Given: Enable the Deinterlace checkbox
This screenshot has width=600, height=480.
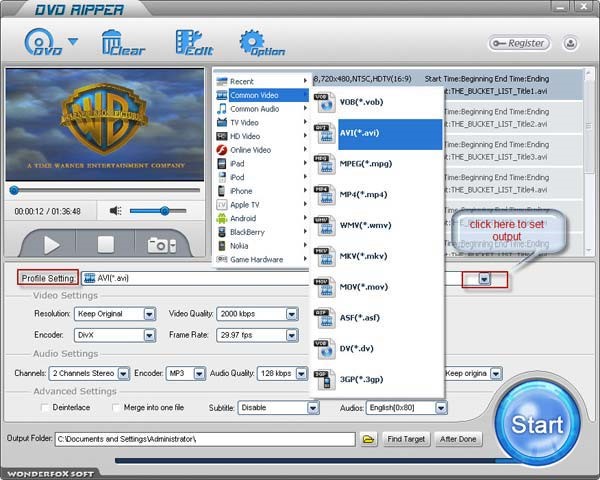Looking at the screenshot, I should (x=44, y=408).
